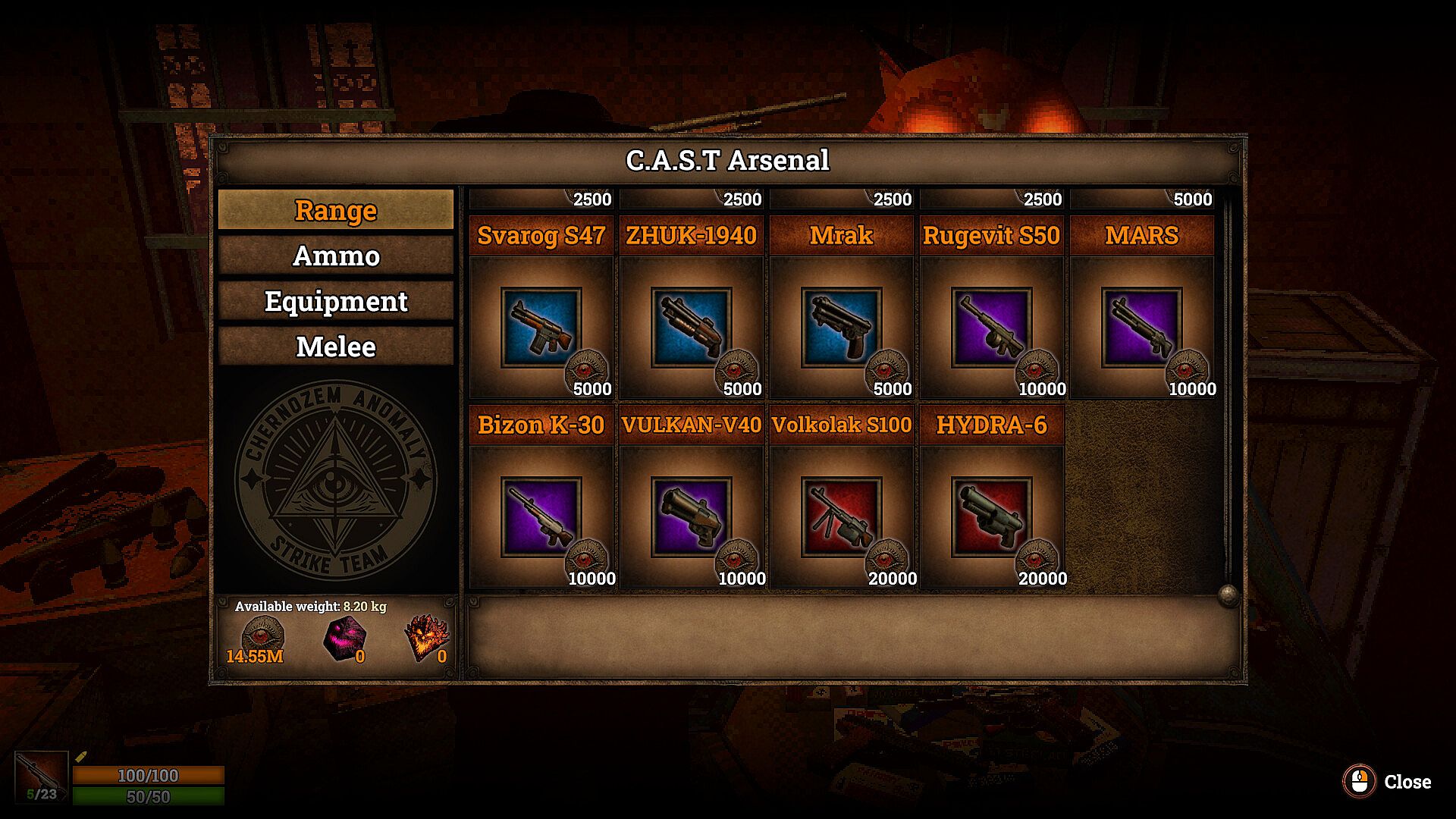
Task: Click the coin currency icon showing 14.55M
Action: point(262,635)
